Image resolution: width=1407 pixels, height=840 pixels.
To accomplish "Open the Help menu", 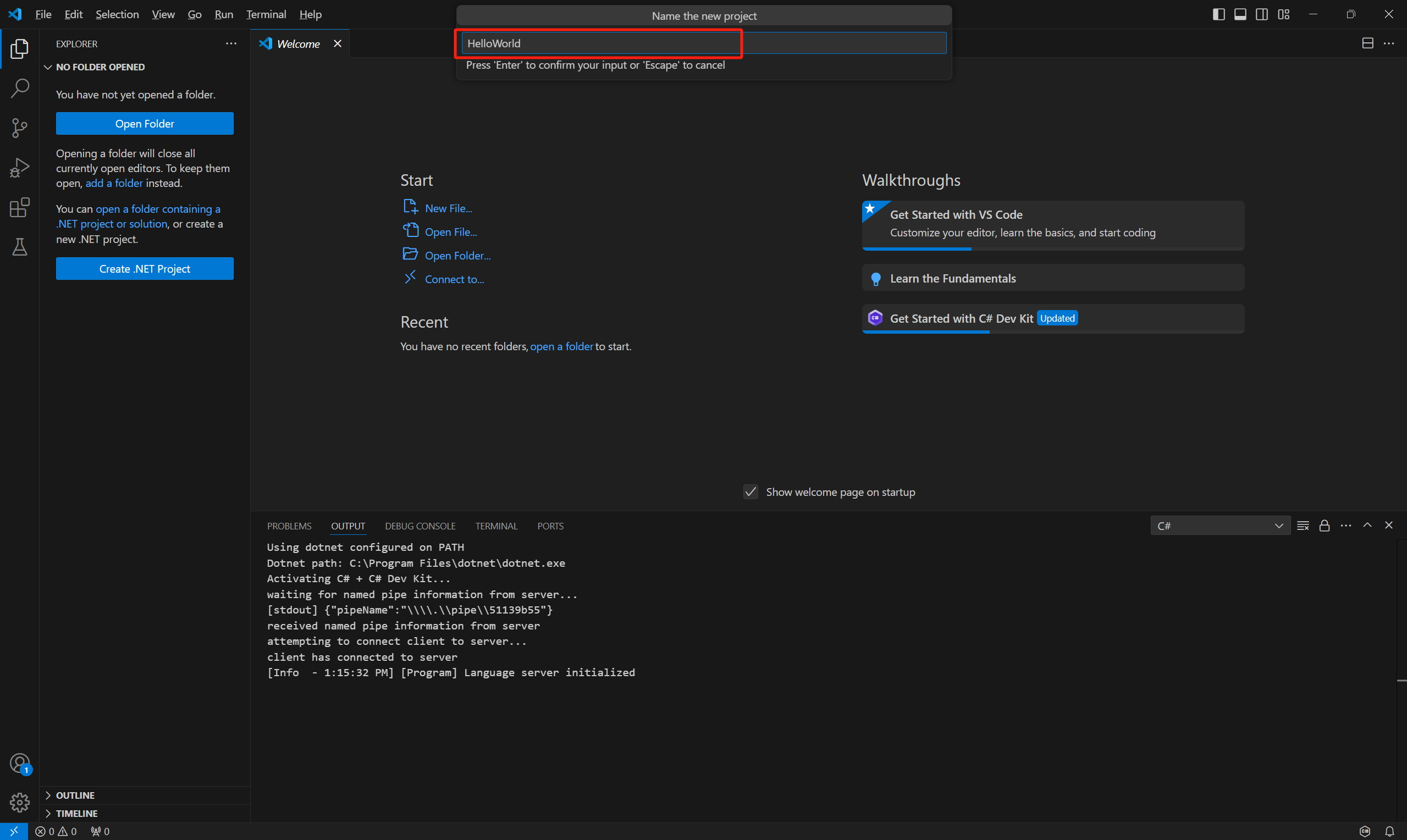I will (310, 15).
